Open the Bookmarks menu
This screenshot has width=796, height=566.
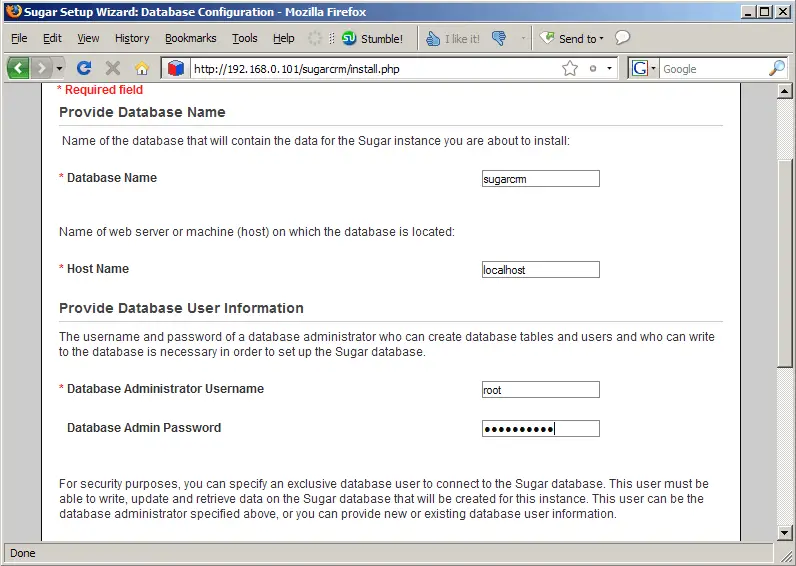(x=191, y=38)
